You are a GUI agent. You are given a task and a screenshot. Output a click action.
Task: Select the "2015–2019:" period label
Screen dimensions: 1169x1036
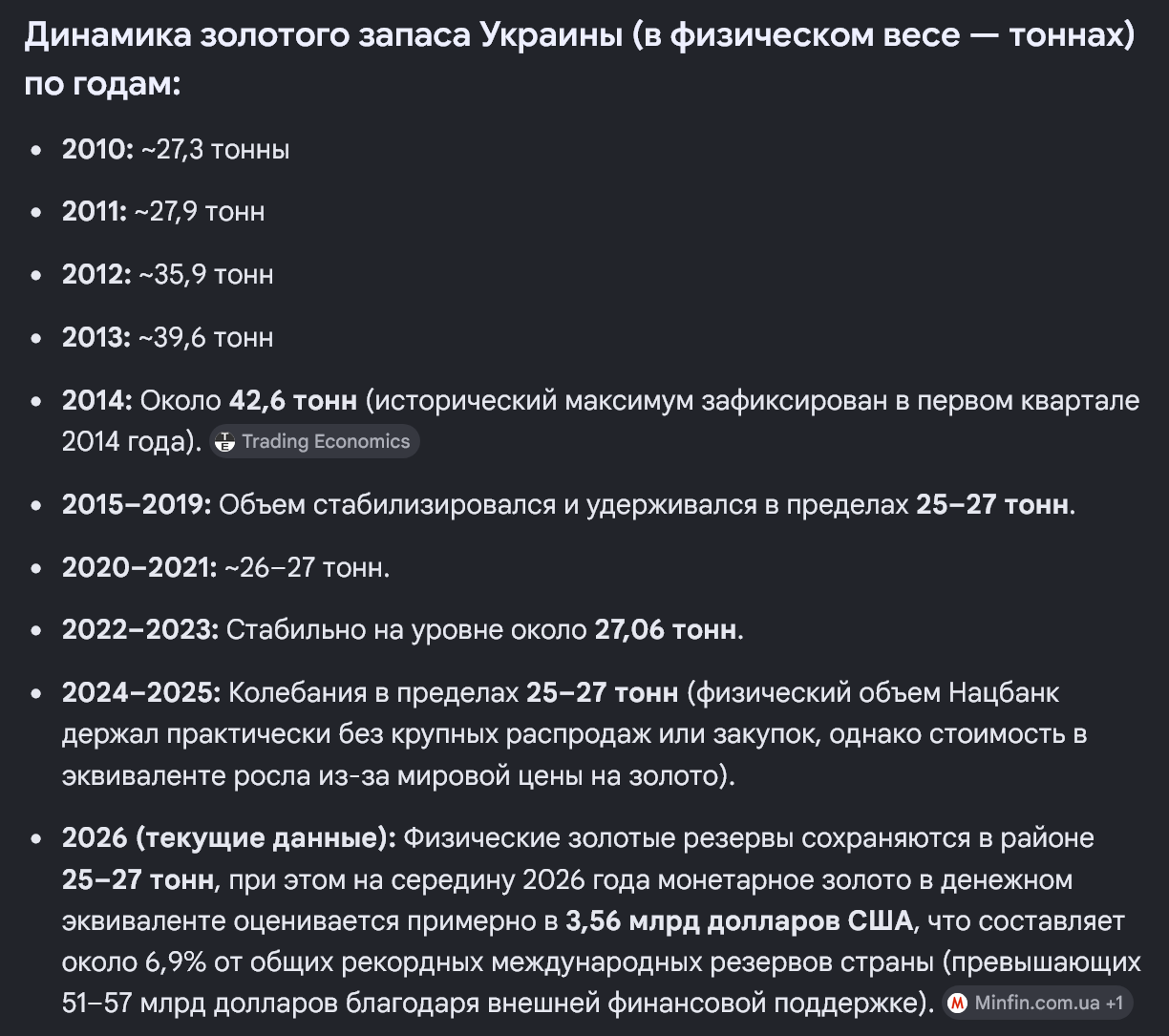[x=137, y=505]
